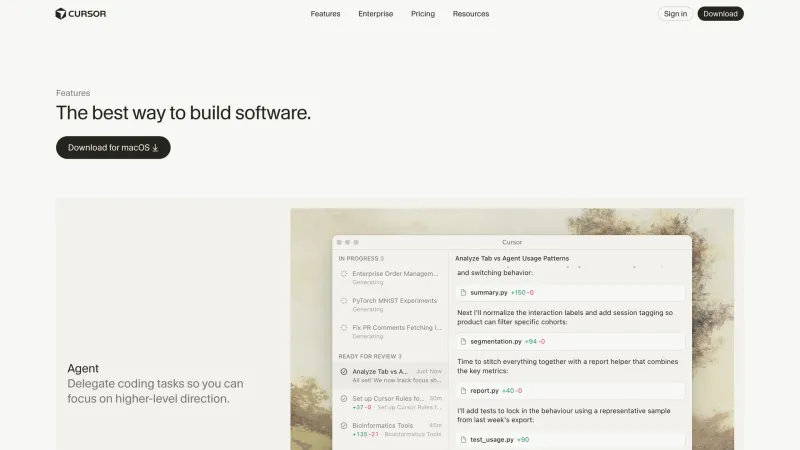Open Set up Cursor Rules review item
This screenshot has width=800, height=450.
(390, 403)
